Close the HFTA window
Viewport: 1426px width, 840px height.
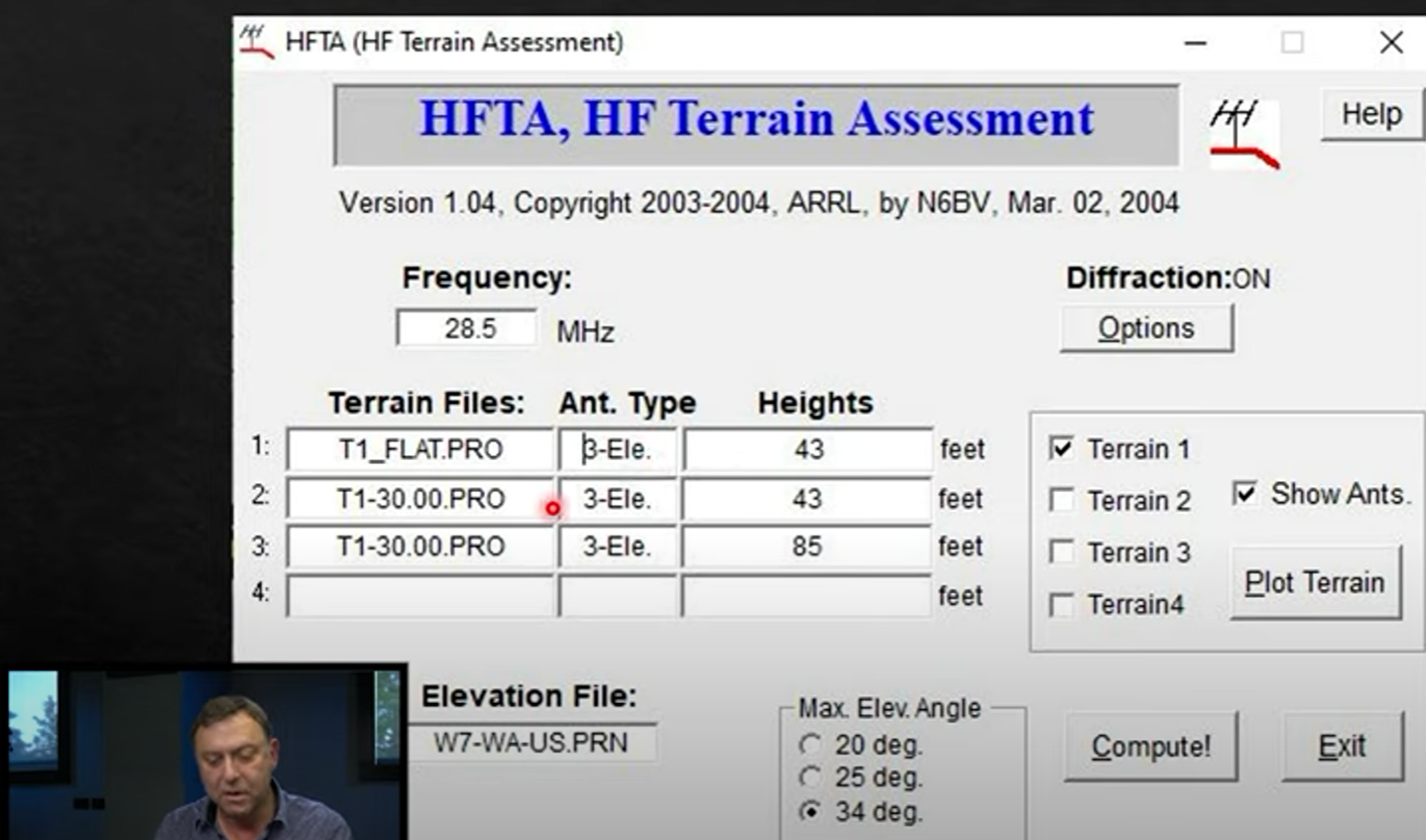pyautogui.click(x=1391, y=43)
